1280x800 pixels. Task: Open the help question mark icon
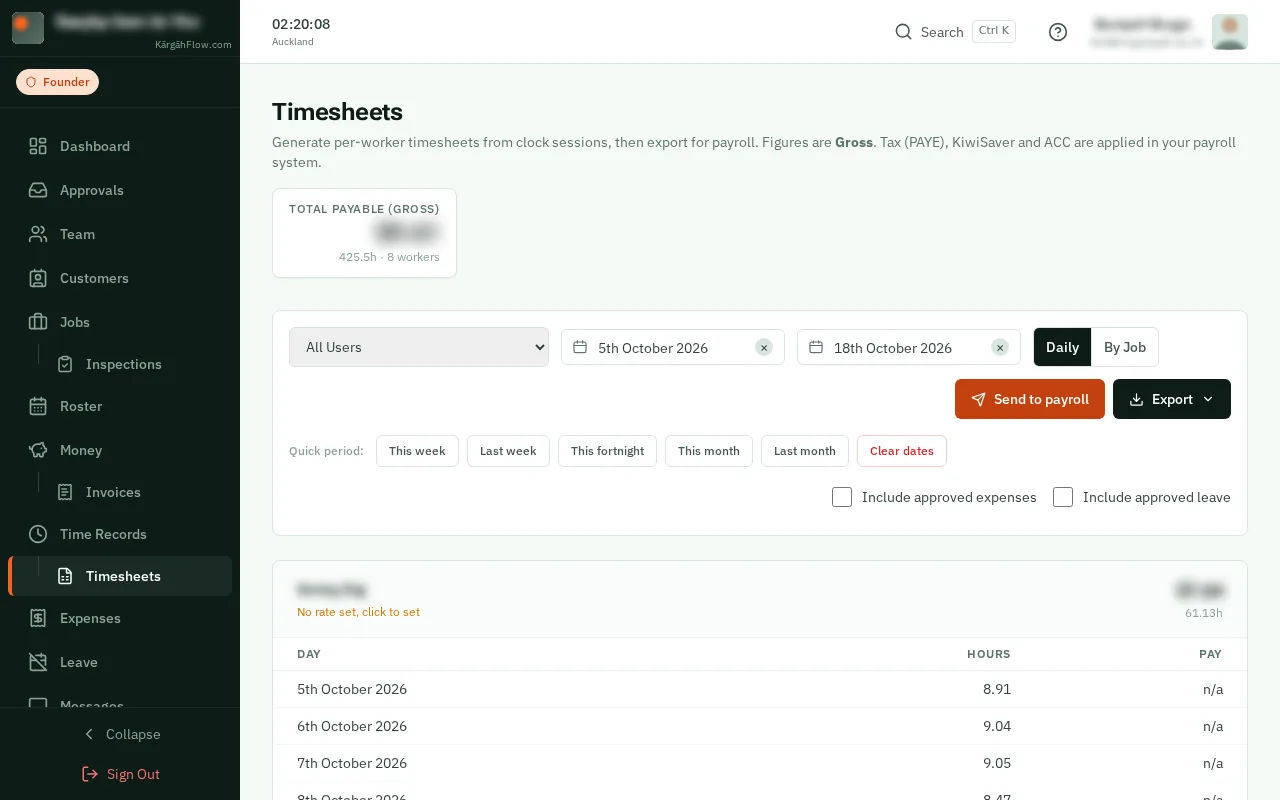point(1058,32)
